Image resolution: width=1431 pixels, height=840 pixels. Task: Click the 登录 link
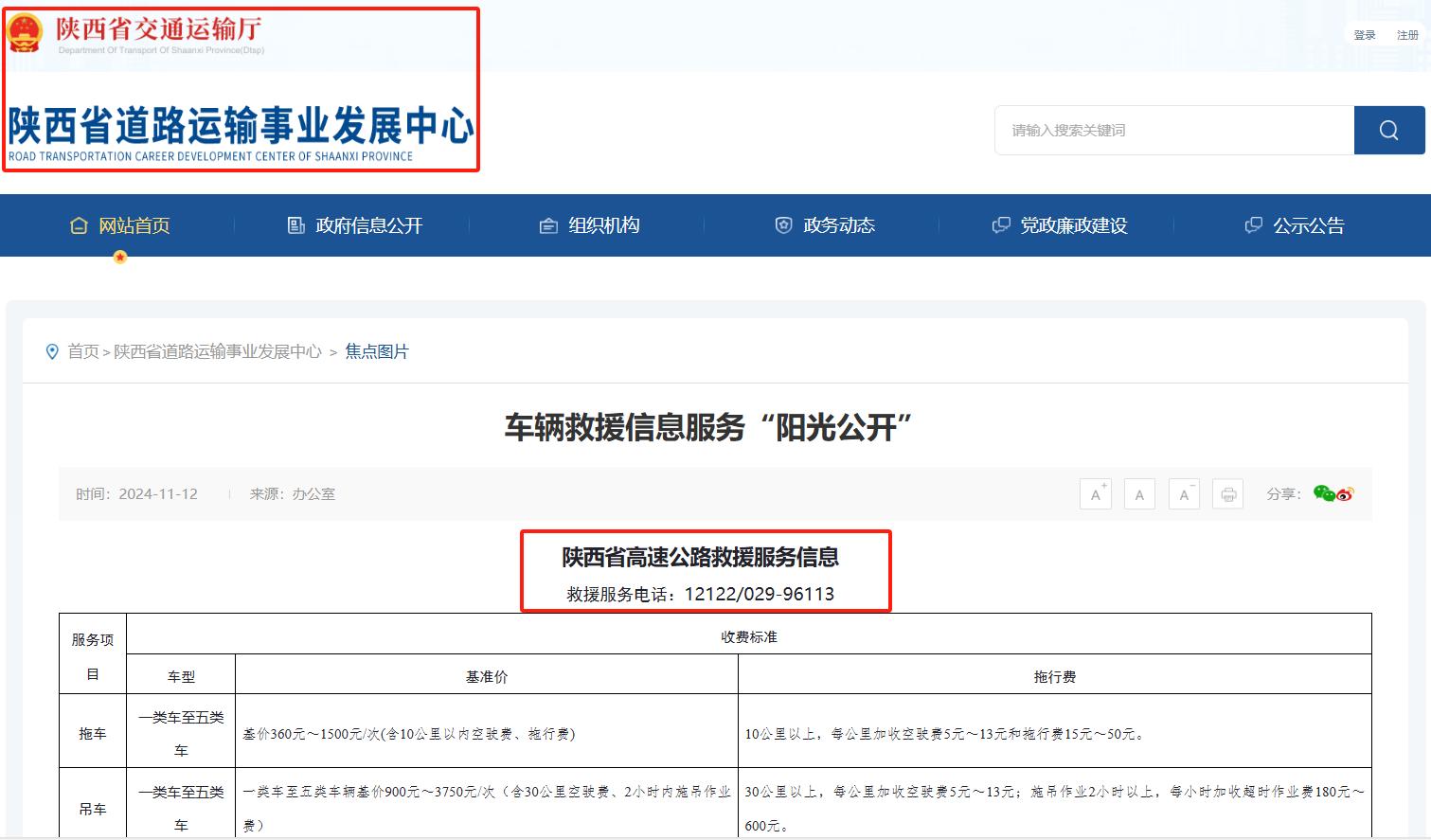[x=1365, y=35]
